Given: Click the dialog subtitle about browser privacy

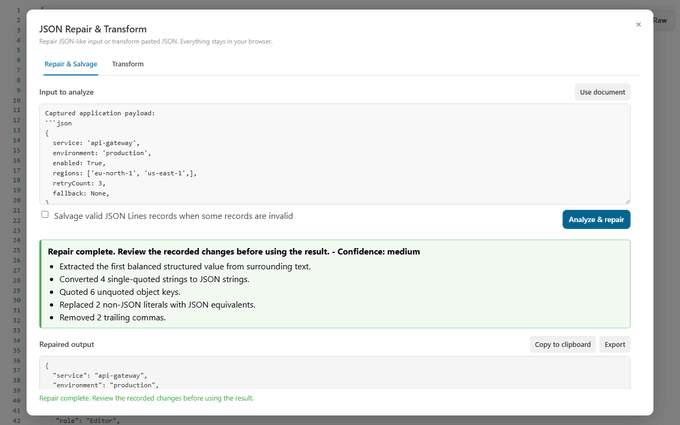Looking at the screenshot, I should 156,42.
